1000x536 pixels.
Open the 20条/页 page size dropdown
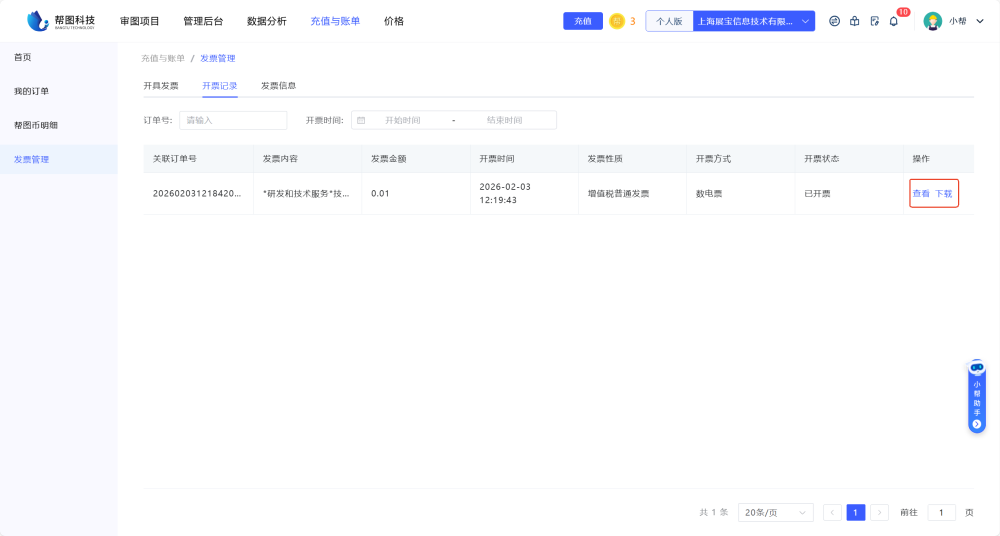(776, 512)
